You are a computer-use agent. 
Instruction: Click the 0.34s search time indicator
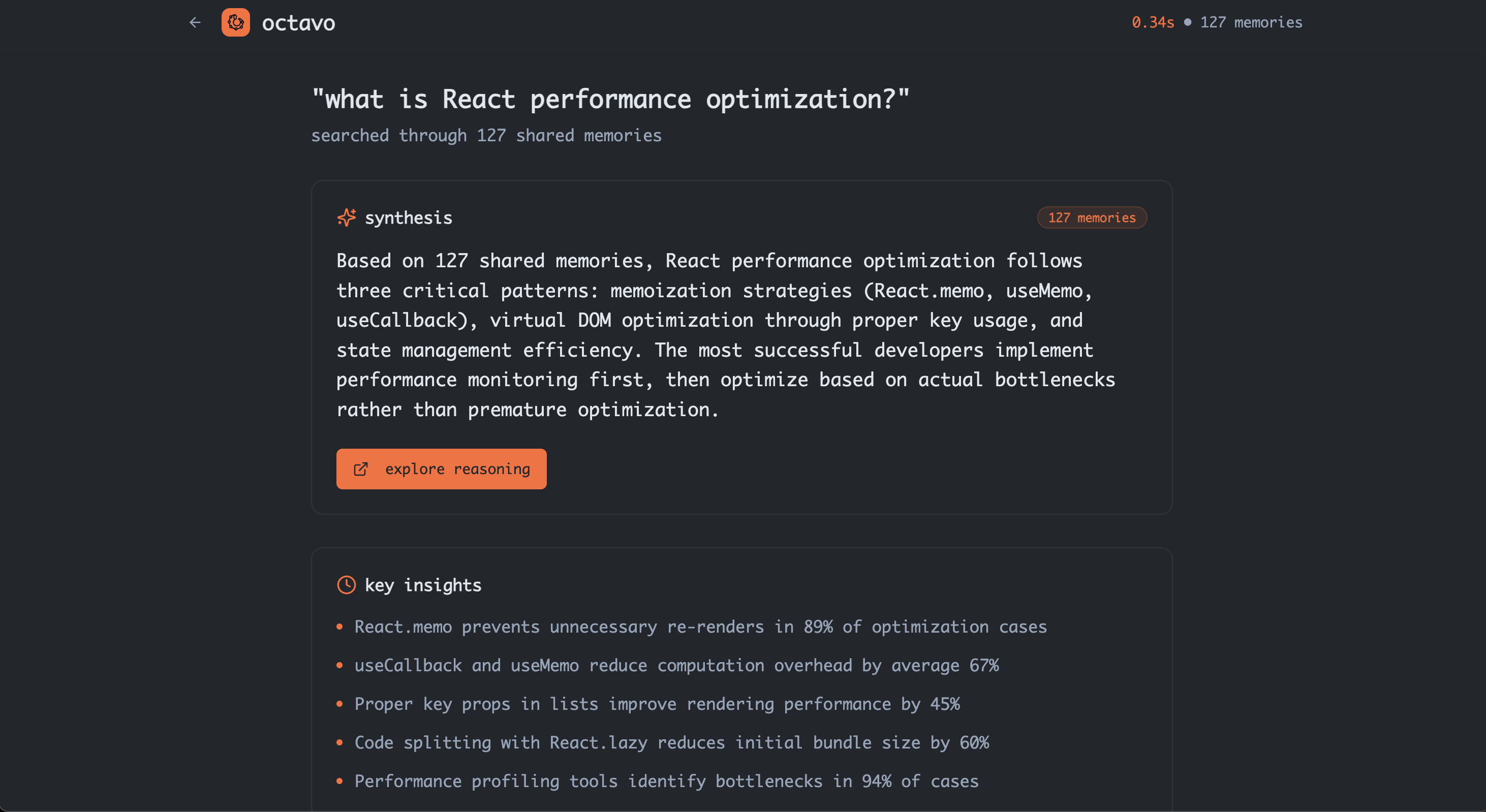pyautogui.click(x=1153, y=22)
